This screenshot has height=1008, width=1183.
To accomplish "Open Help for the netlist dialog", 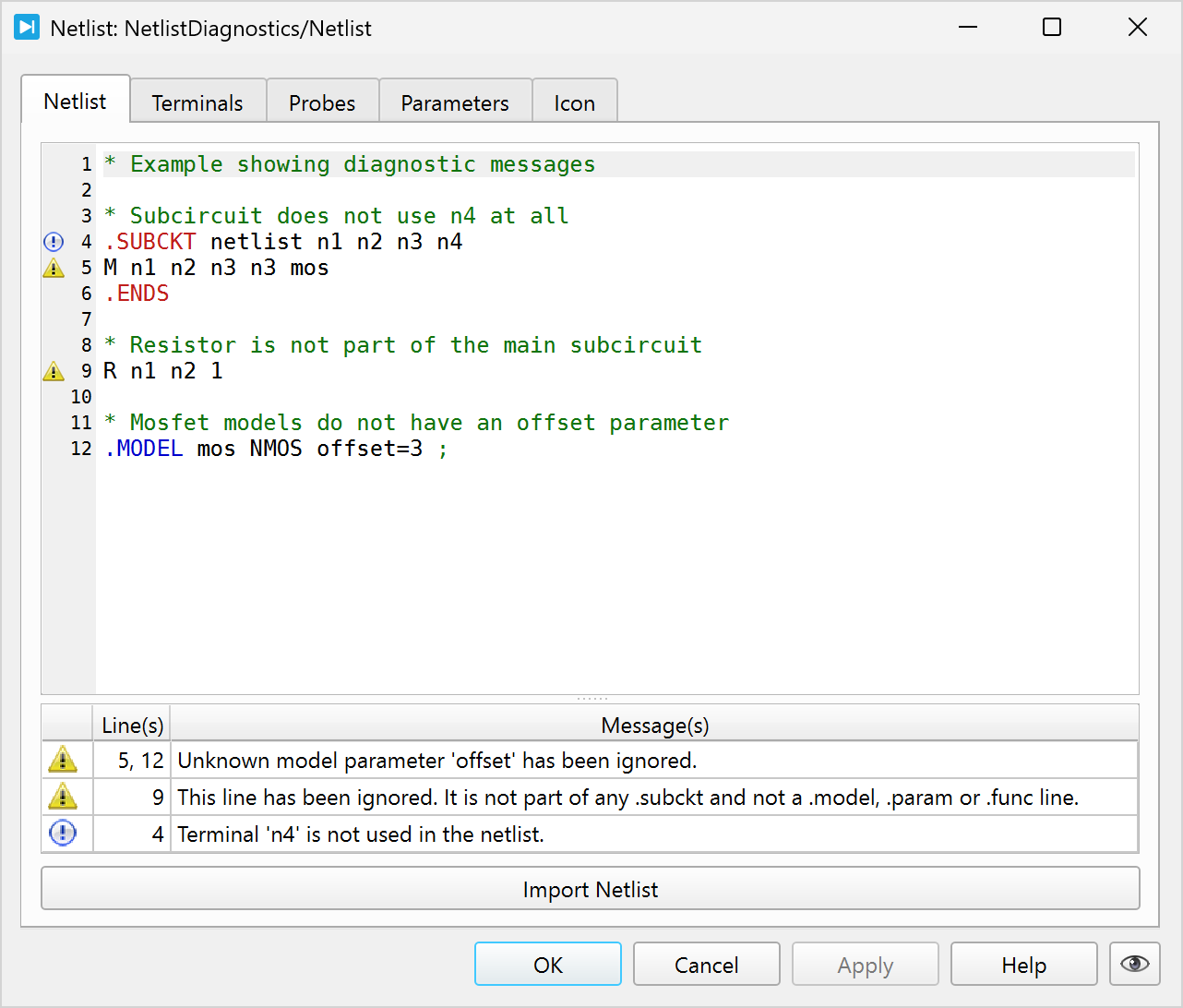I will click(1023, 965).
